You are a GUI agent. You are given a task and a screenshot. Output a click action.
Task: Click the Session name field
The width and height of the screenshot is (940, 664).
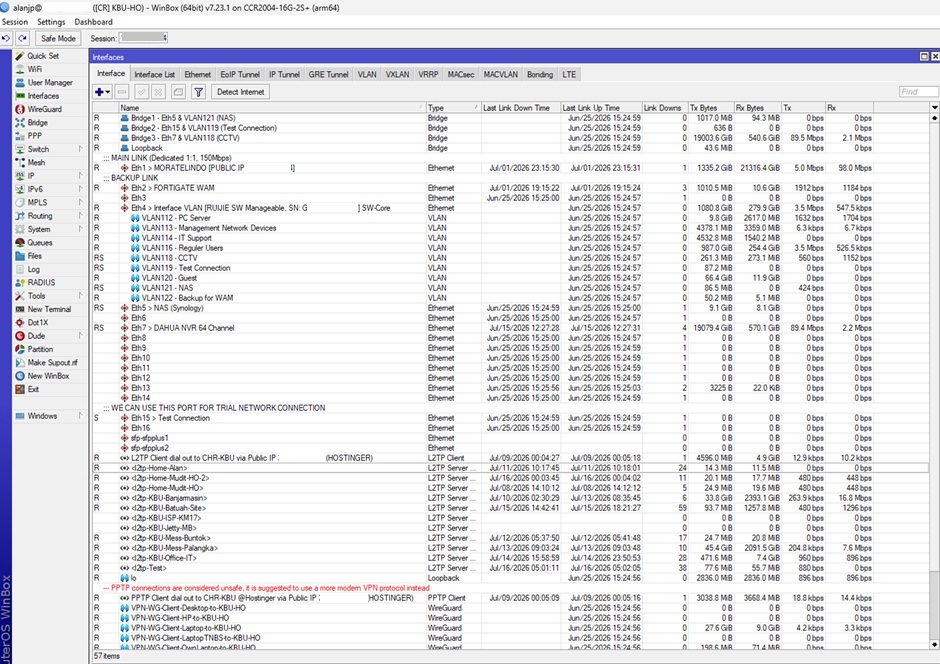(144, 38)
